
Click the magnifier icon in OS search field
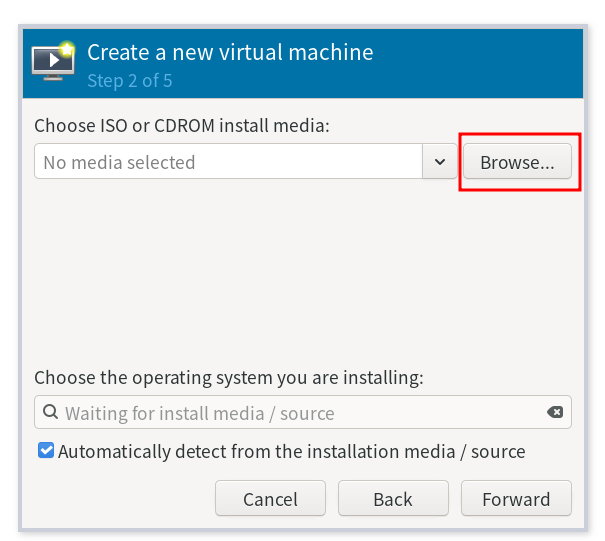coord(49,413)
